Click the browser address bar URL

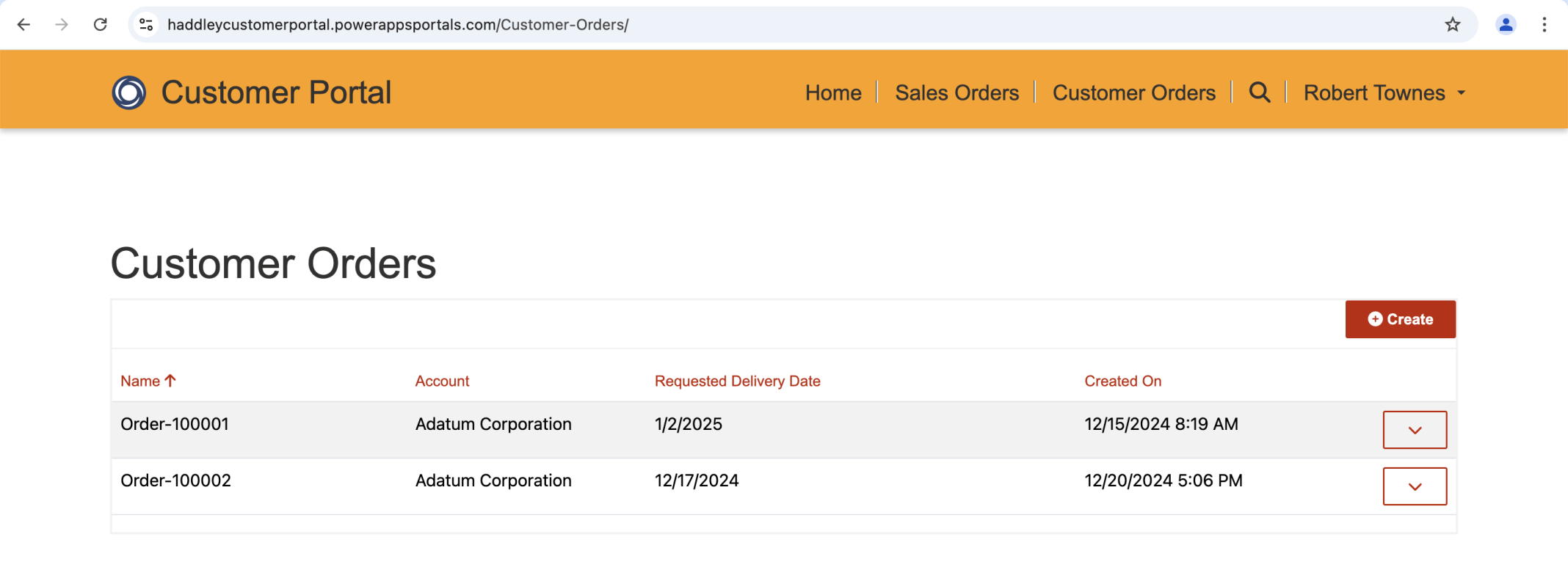coord(398,25)
